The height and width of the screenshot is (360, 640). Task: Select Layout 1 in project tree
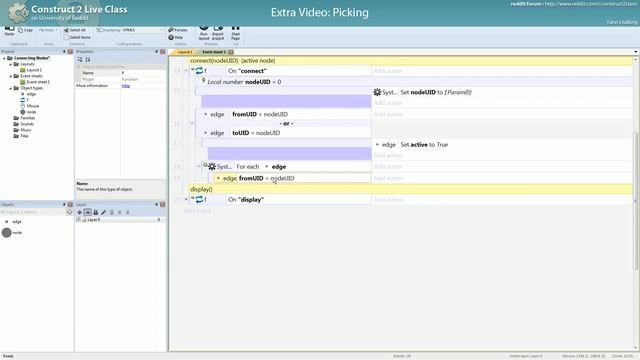(31, 70)
